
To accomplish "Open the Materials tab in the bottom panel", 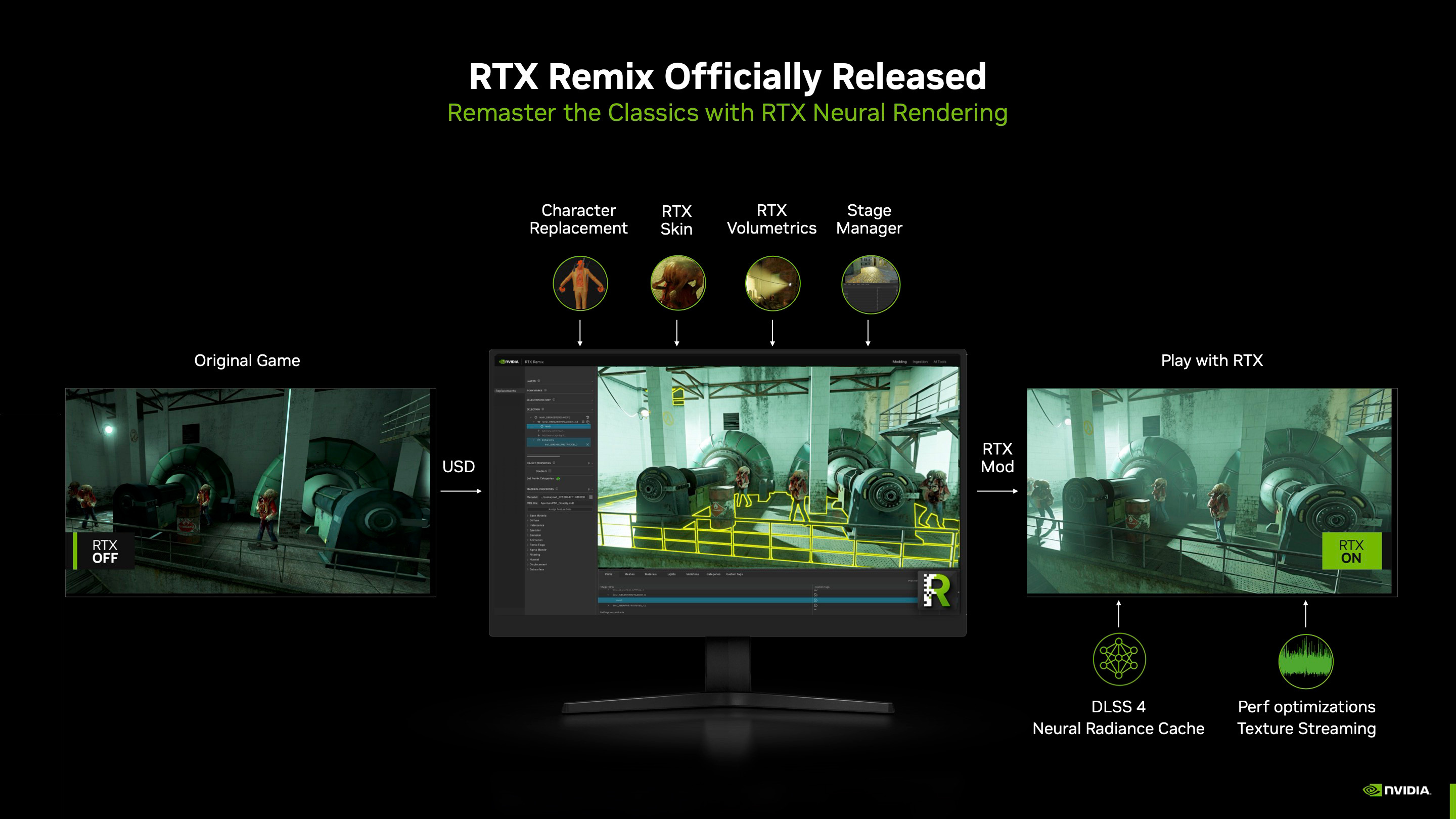I will click(x=651, y=574).
